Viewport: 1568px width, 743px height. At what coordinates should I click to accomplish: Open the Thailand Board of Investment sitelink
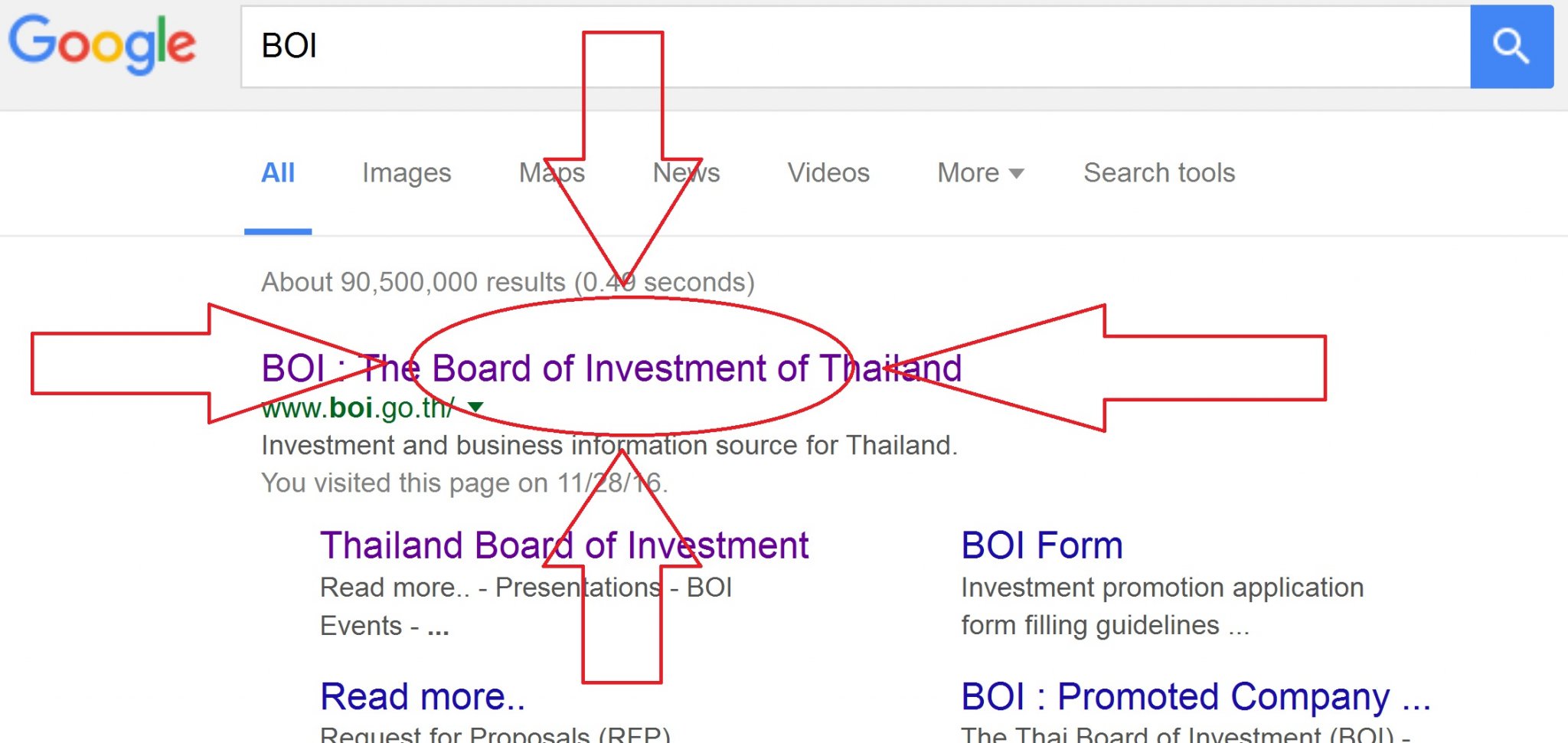tap(564, 545)
